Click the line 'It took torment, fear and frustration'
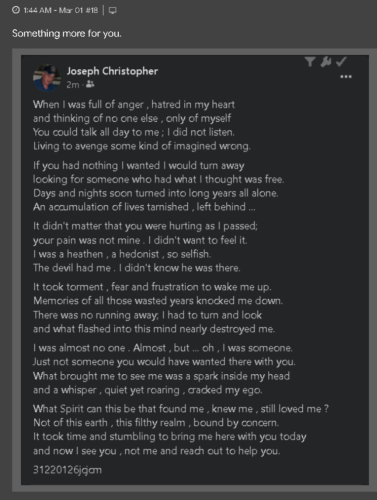Viewport: 377px width, 500px height. click(152, 287)
